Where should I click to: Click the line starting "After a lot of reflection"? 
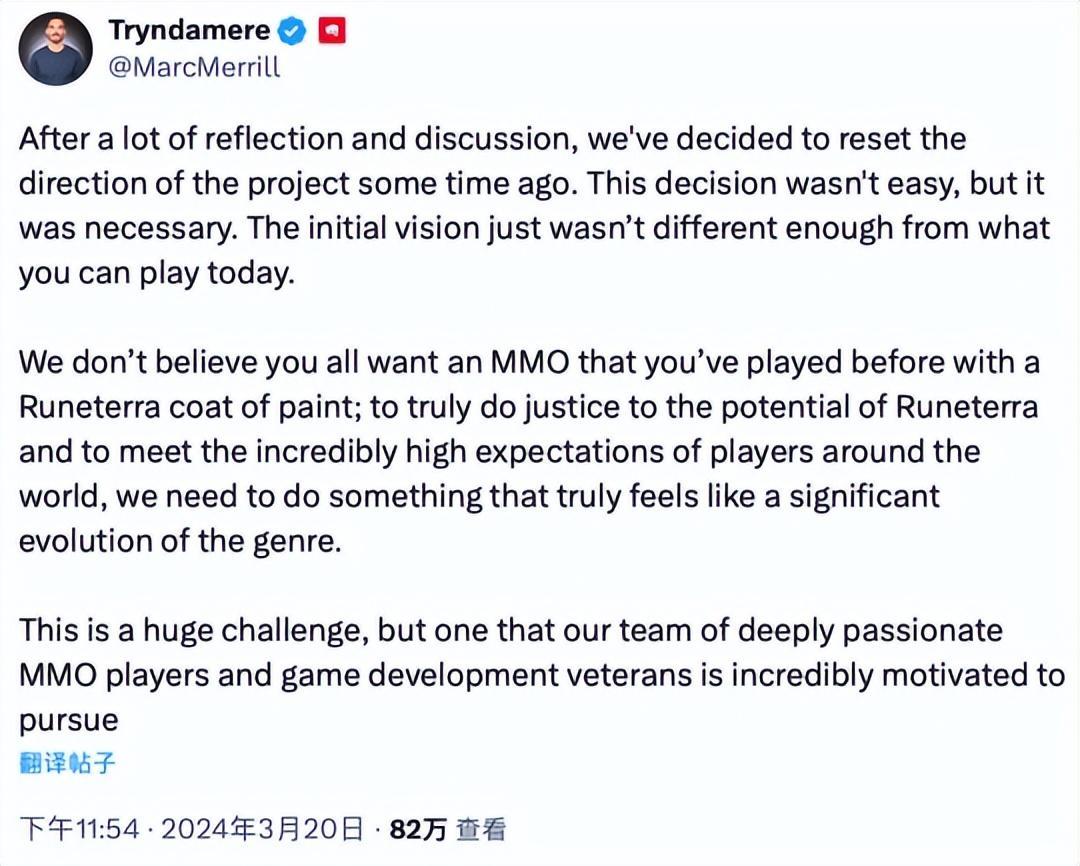click(x=492, y=138)
